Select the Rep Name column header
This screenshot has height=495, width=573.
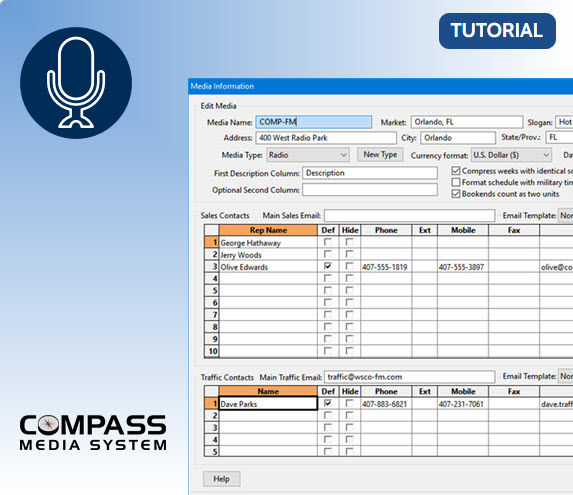point(268,230)
